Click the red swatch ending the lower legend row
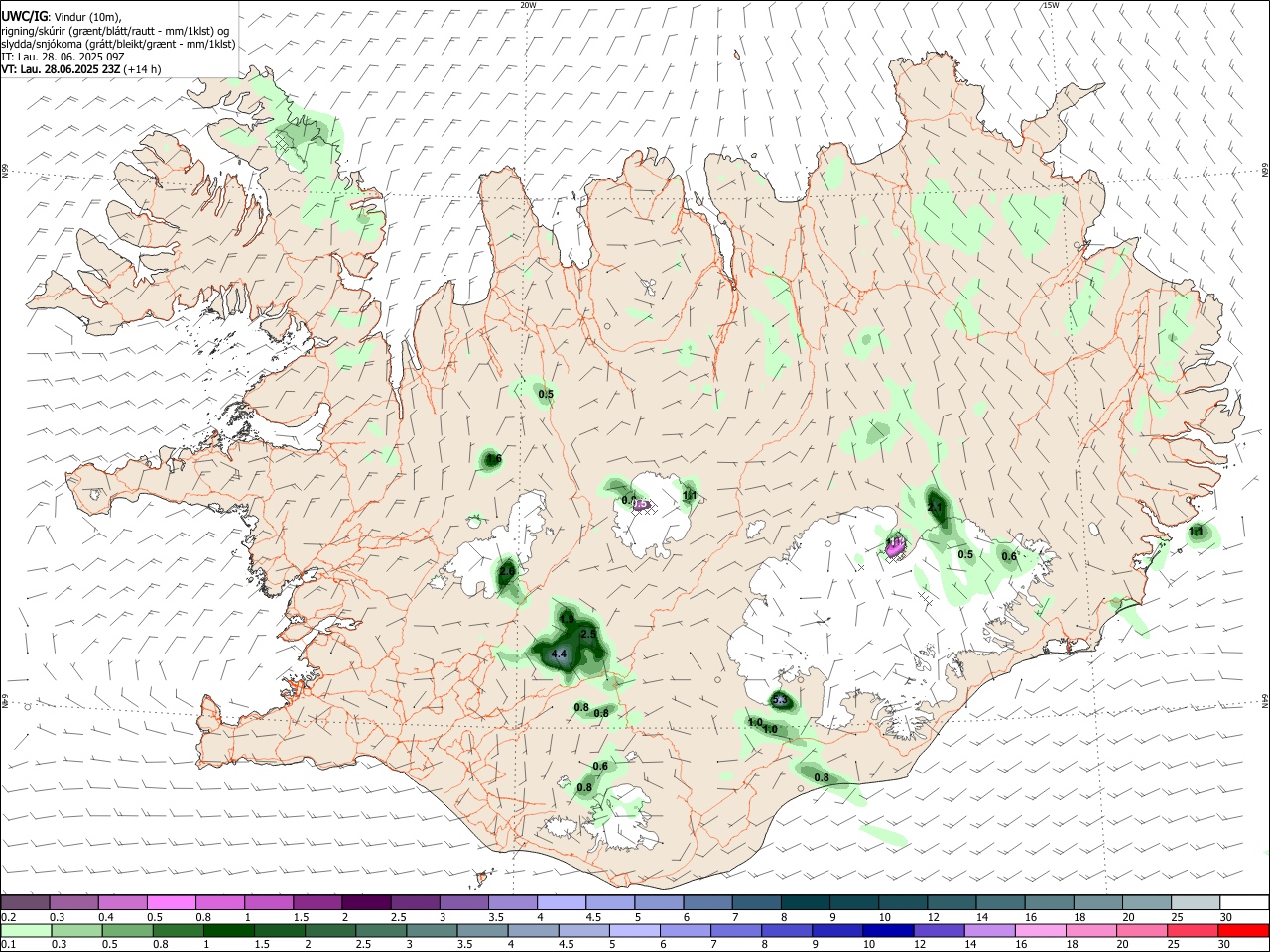1270x952 pixels. 1244,930
